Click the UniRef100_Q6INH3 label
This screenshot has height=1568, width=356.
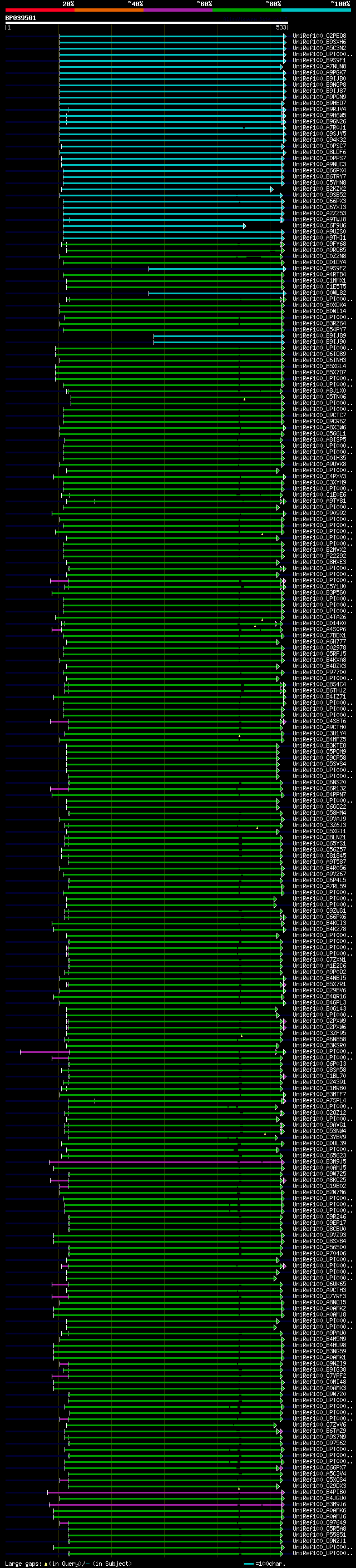click(319, 360)
